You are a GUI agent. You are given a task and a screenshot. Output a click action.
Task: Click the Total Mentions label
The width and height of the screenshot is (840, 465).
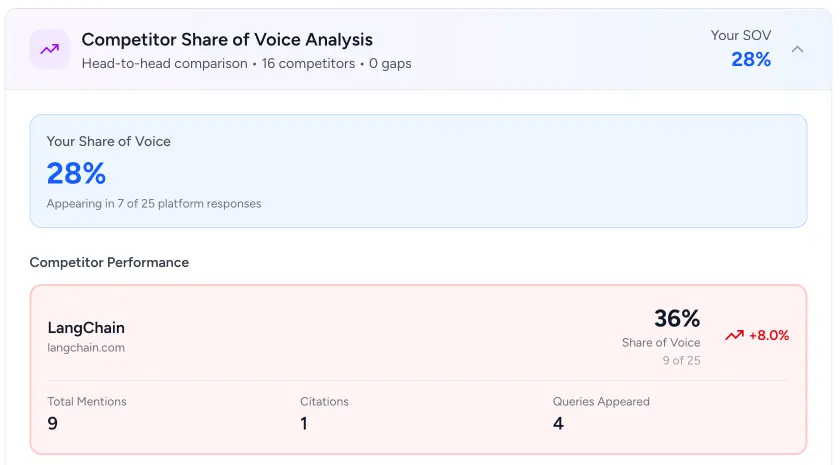(x=87, y=402)
